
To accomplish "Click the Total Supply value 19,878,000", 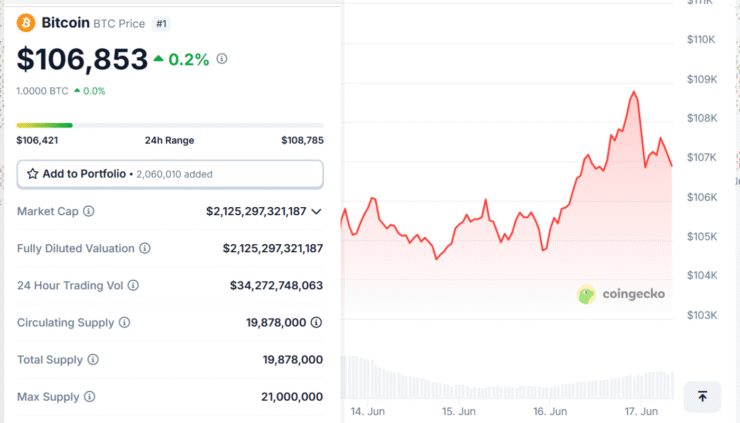I will [x=293, y=360].
